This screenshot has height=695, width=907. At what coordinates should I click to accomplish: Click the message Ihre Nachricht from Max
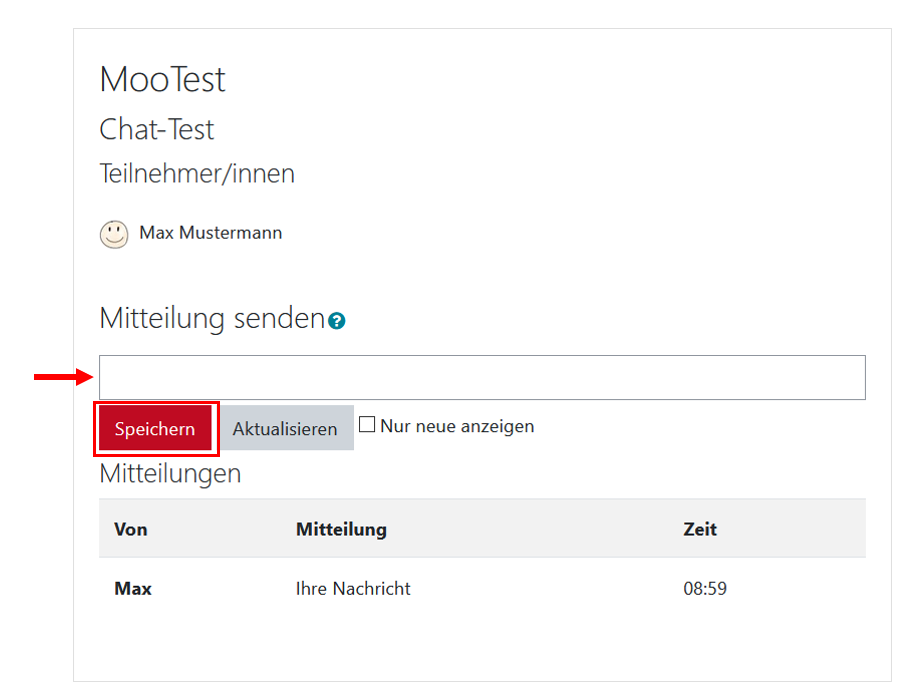[x=353, y=588]
